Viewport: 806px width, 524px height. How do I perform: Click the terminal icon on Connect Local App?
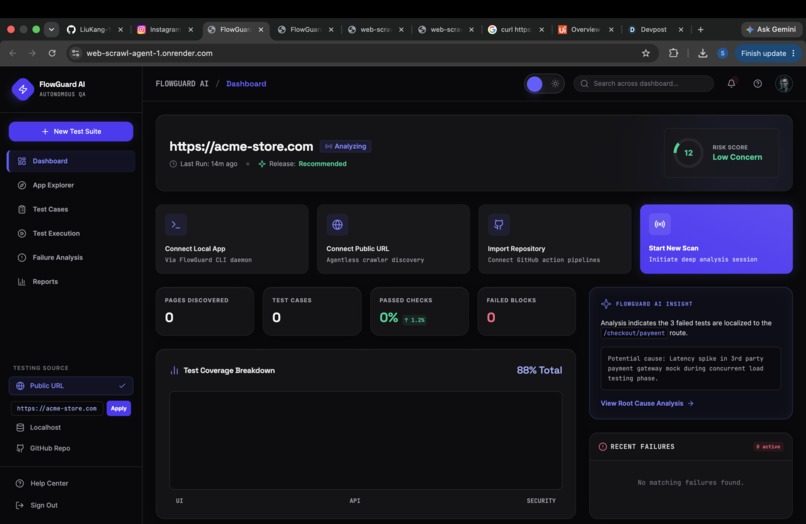pyautogui.click(x=176, y=225)
